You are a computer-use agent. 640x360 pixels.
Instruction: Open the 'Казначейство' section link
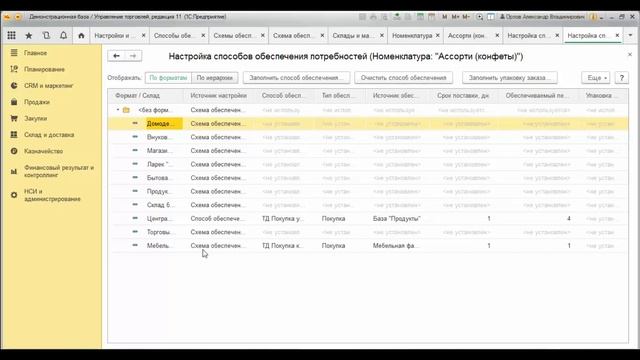tap(44, 151)
